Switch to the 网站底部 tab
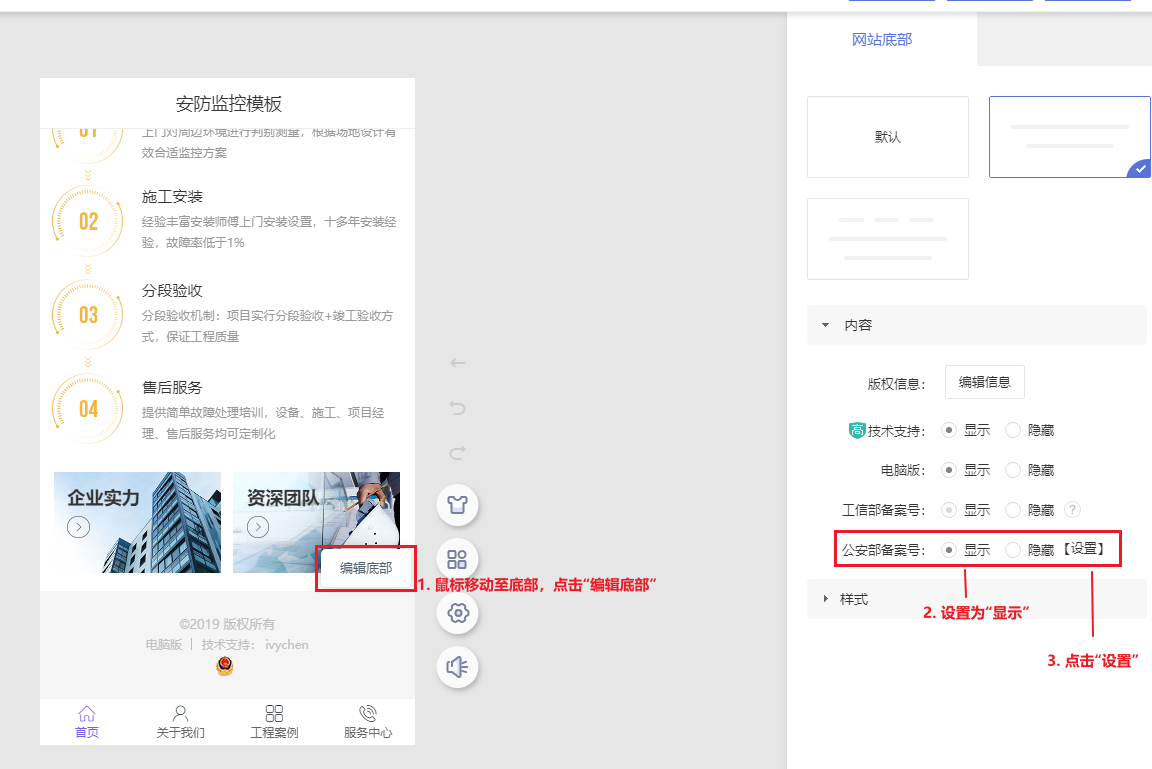Image resolution: width=1152 pixels, height=769 pixels. 882,40
